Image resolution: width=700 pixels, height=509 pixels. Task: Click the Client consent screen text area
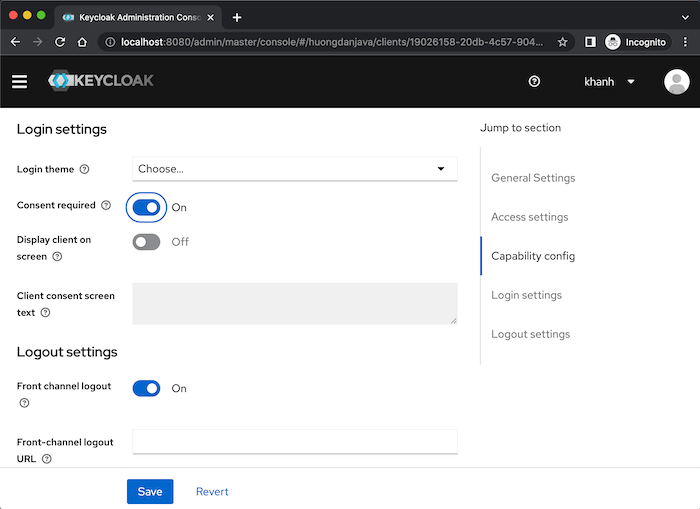[x=295, y=304]
